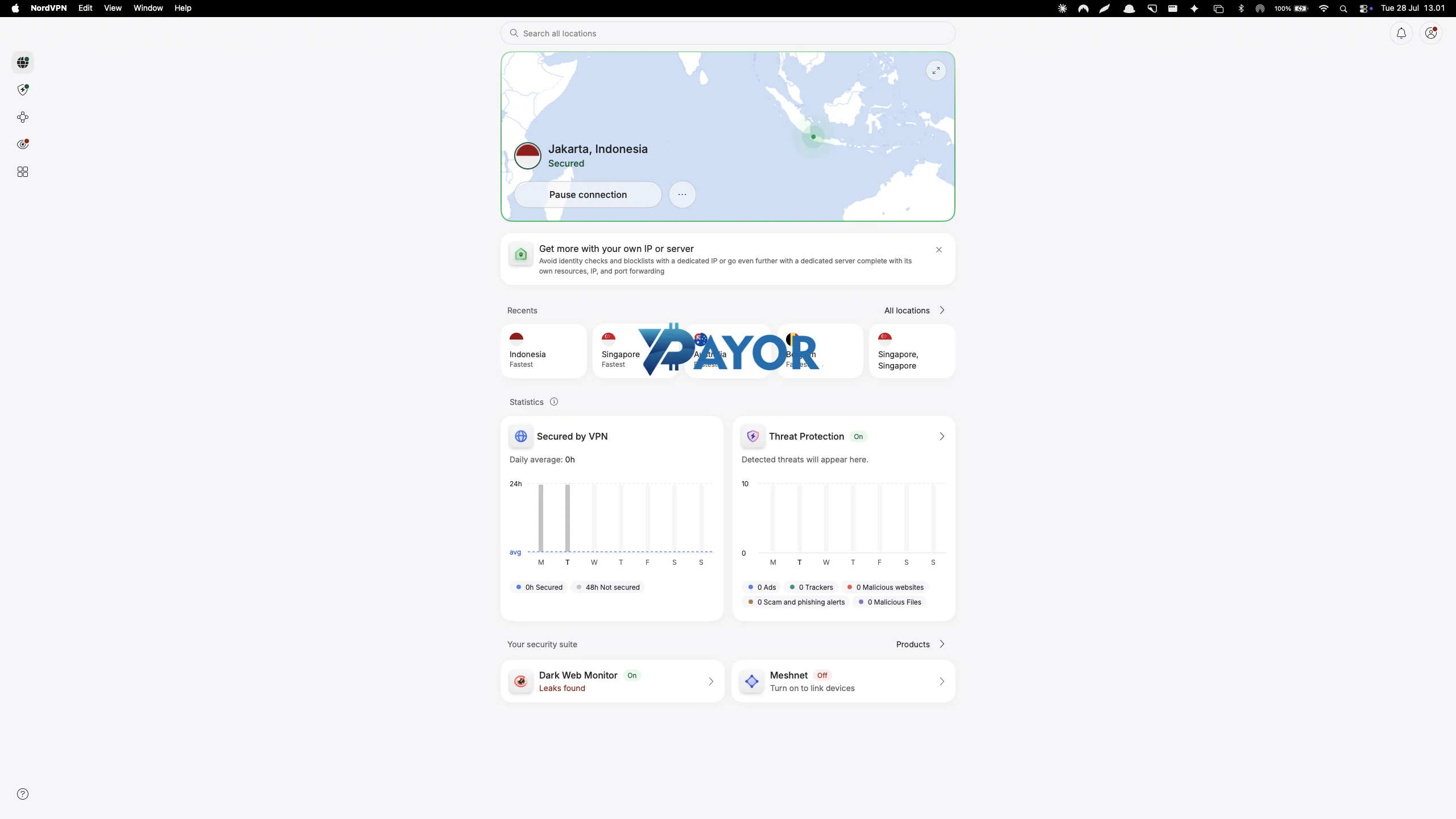Open the Meshnet sidebar icon

[23, 117]
